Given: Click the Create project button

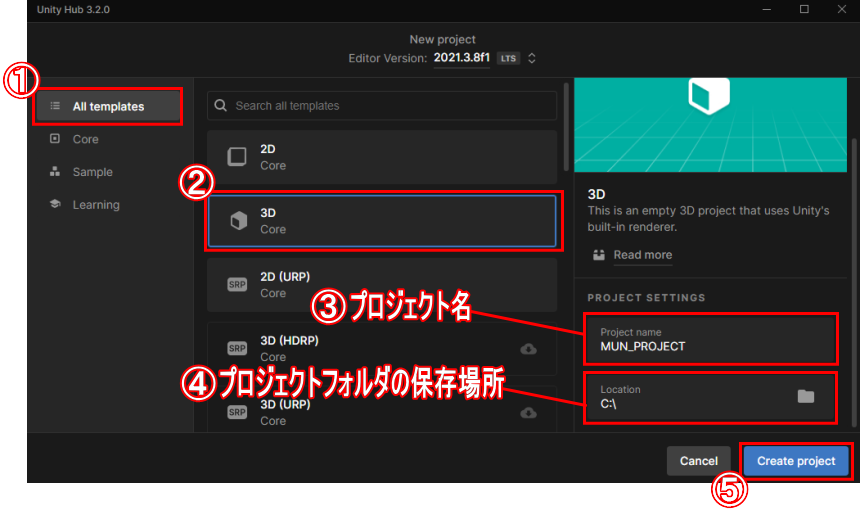Looking at the screenshot, I should [x=796, y=461].
